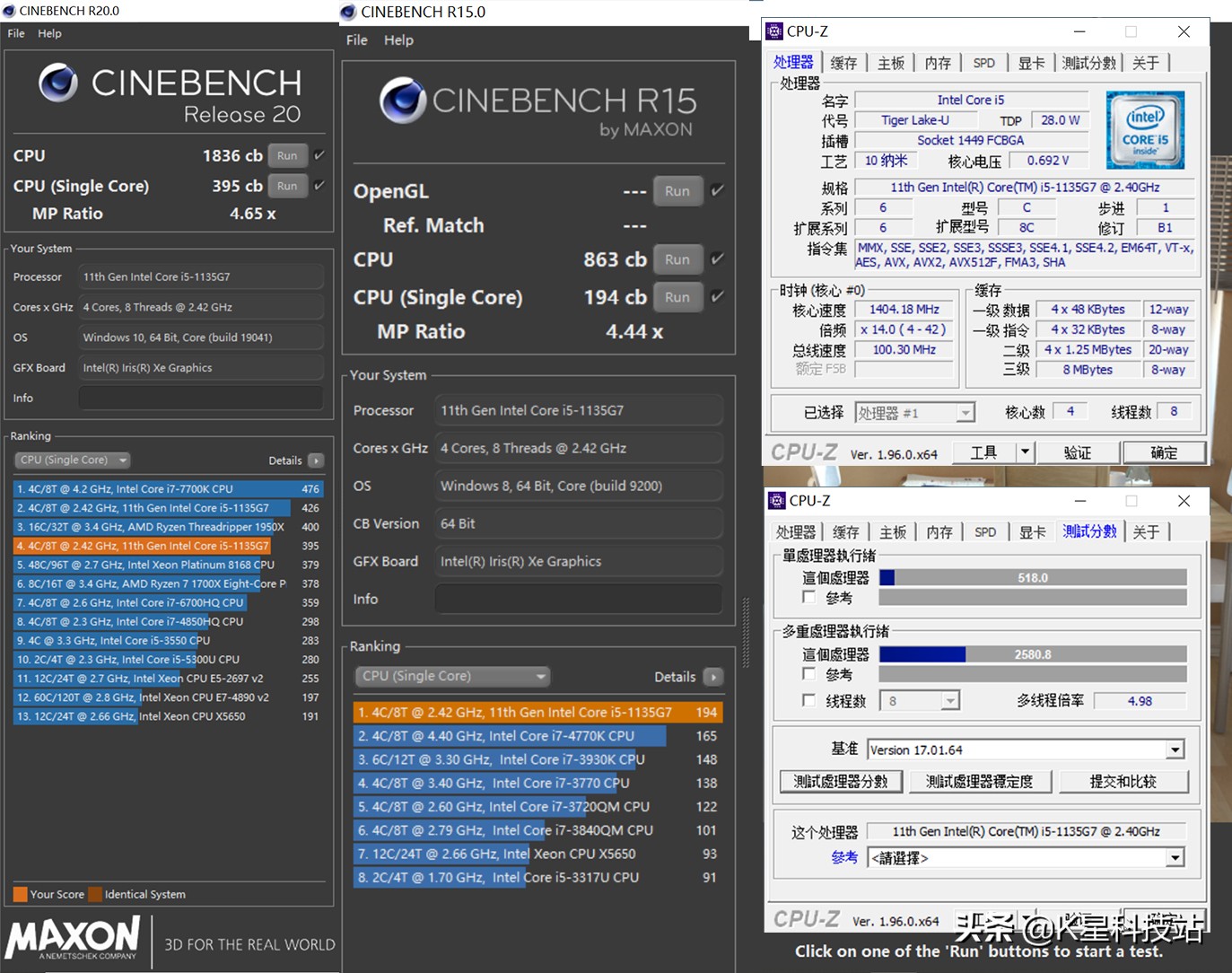The width and height of the screenshot is (1232, 973).
Task: Switch to the 缓存 tab in upper CPU-Z window
Action: pos(843,63)
